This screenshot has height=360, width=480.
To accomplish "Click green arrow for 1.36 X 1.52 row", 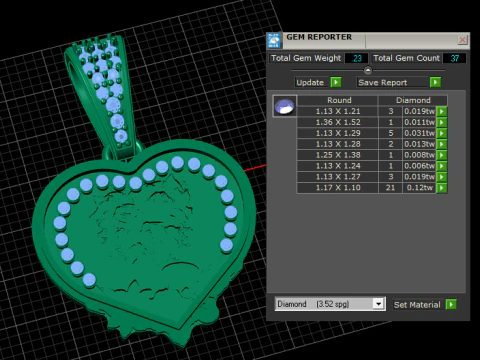I will coord(442,122).
